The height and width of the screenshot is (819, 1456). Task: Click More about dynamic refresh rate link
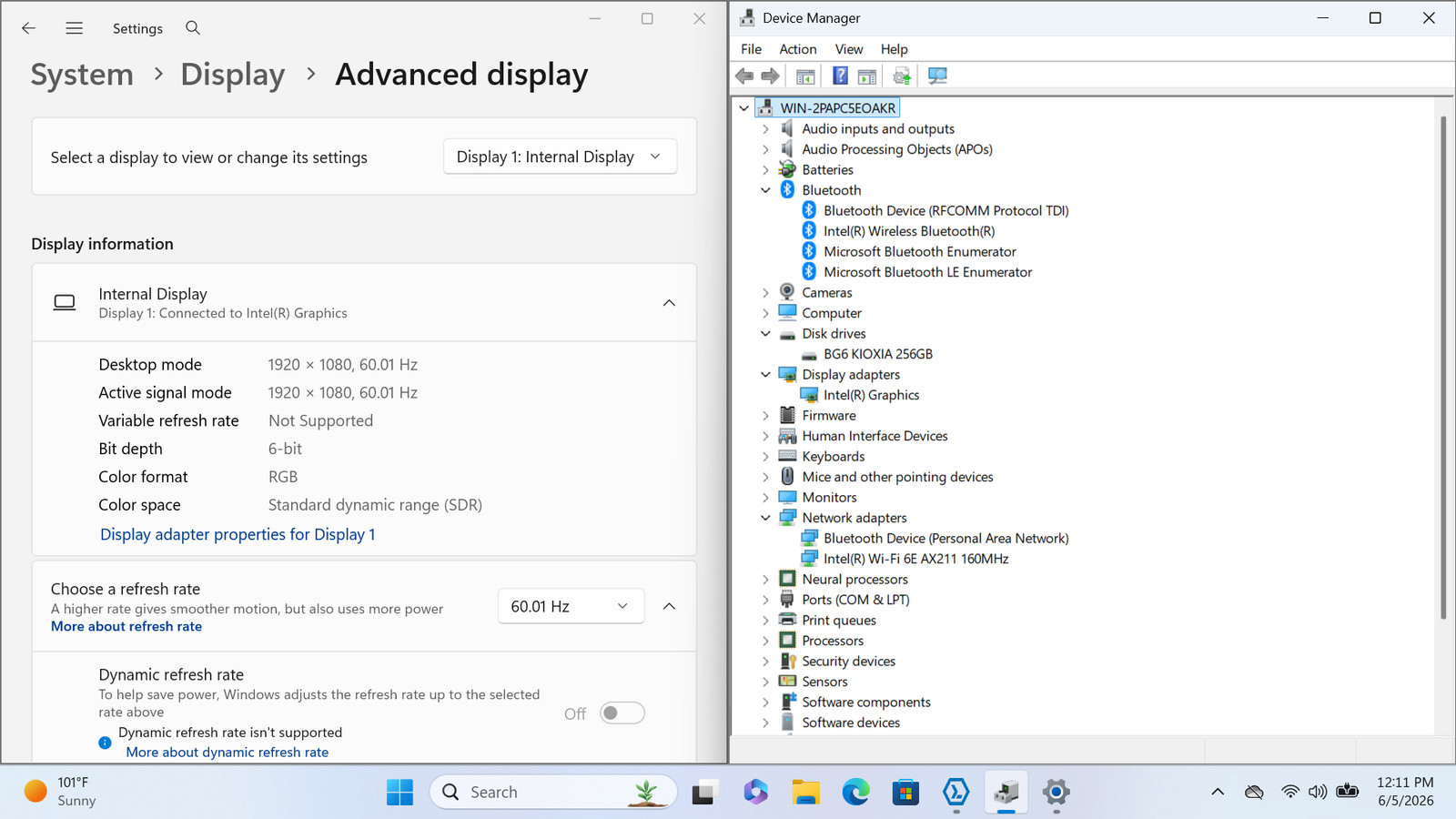coord(227,752)
